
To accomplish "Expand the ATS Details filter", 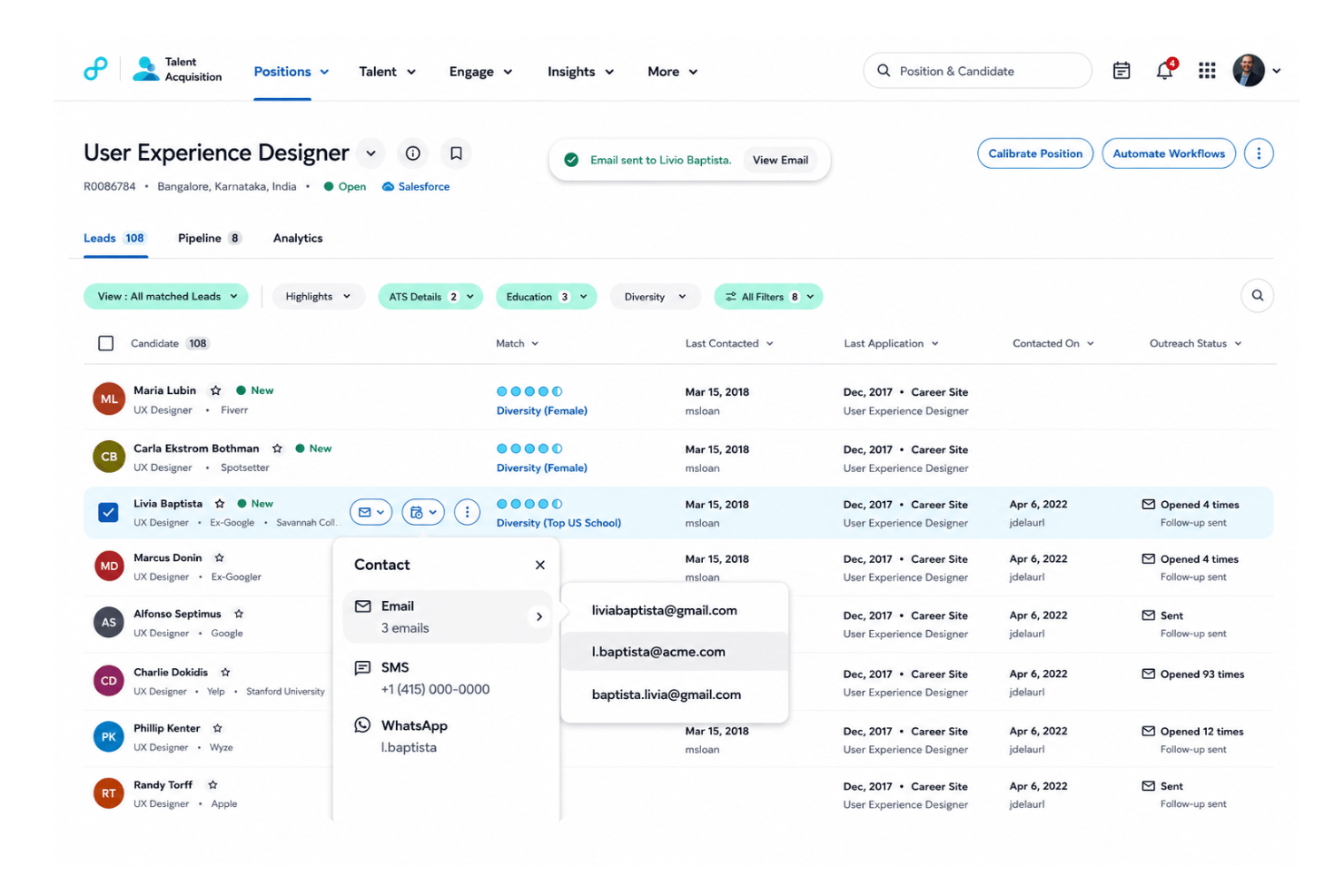I will coord(430,297).
